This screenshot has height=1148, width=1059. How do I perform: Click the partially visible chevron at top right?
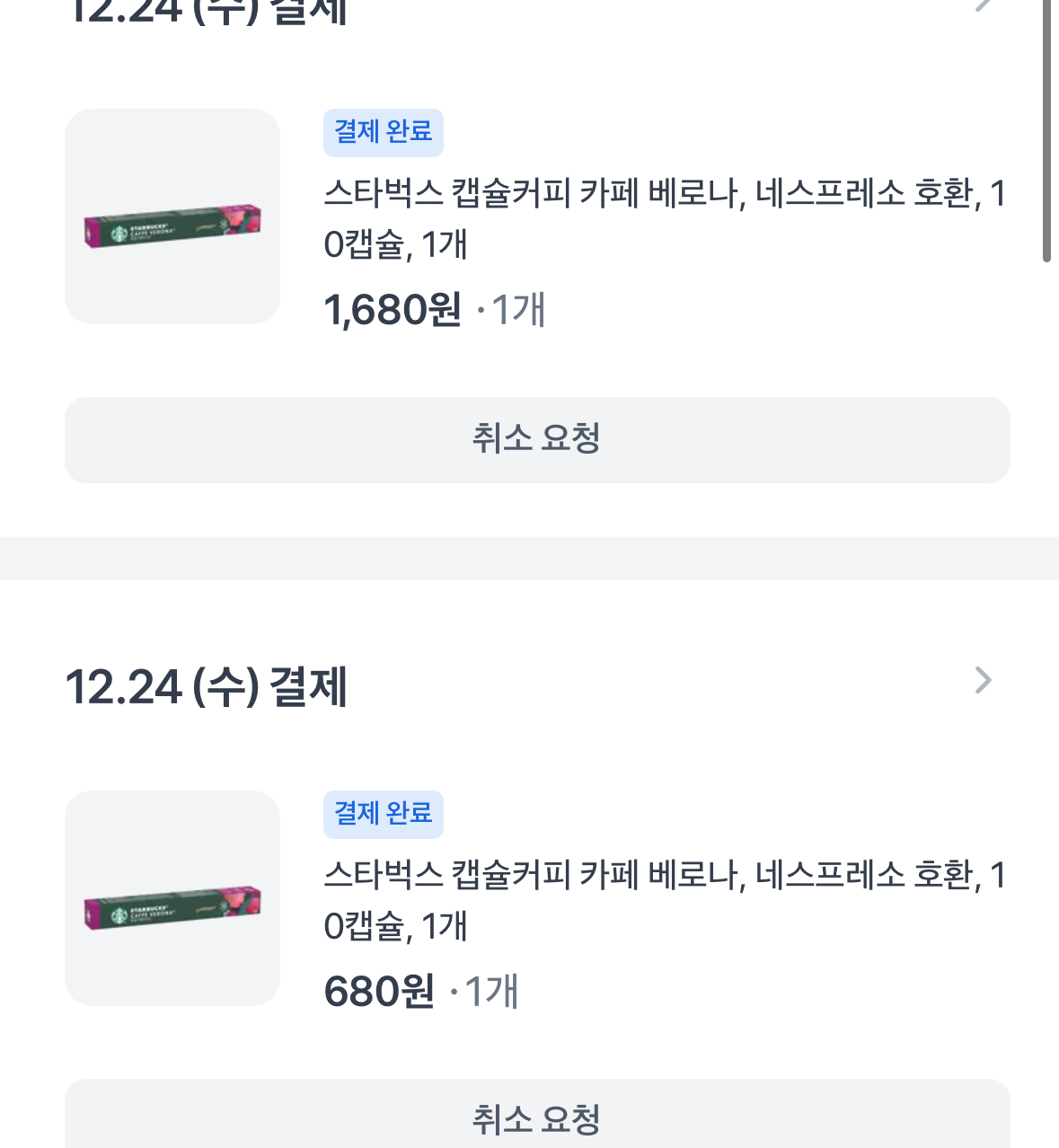tap(984, 5)
